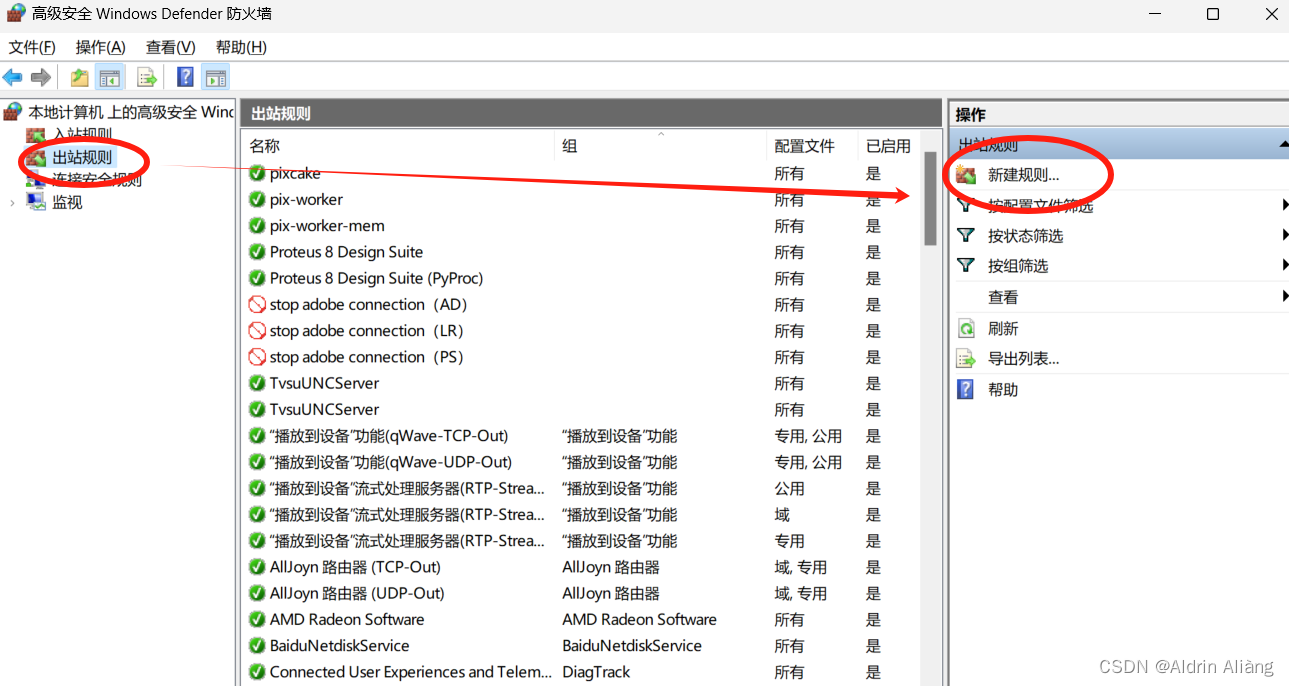Click the refresh icon beside 刷新
Screen dimensions: 1289x686
pos(966,328)
